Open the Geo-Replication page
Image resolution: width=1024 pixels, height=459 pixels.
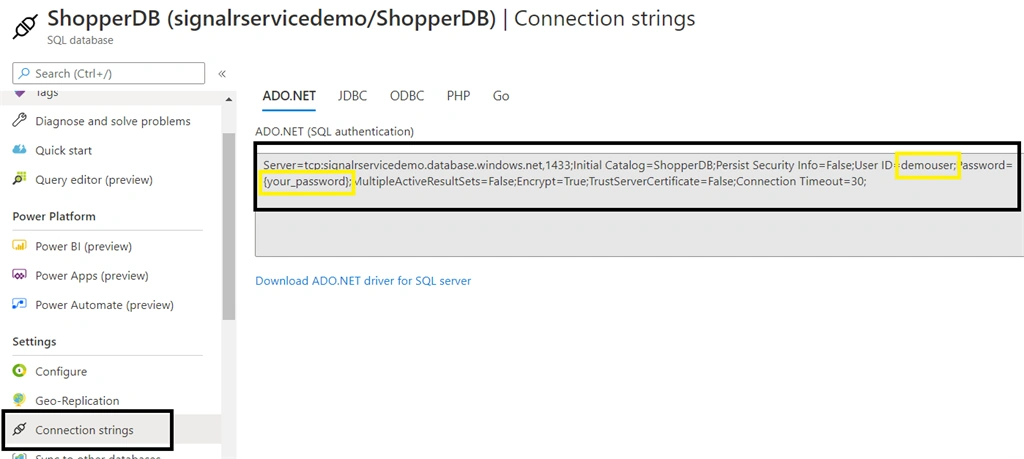pos(77,400)
